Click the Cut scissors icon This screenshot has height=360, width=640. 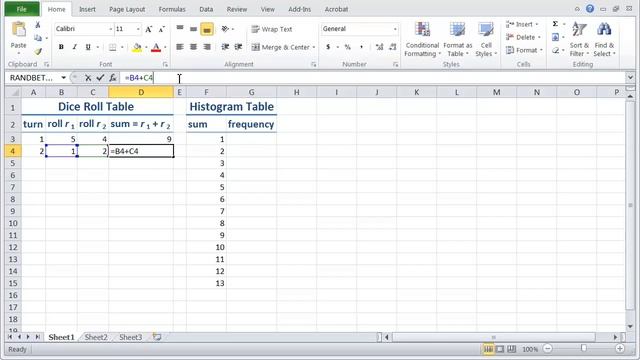click(38, 25)
